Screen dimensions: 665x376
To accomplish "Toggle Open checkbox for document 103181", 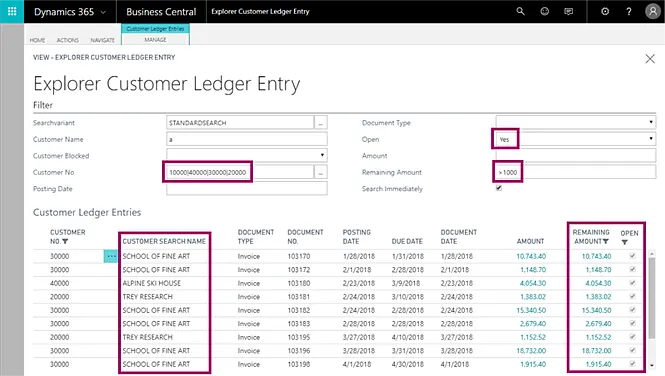I will click(x=632, y=296).
